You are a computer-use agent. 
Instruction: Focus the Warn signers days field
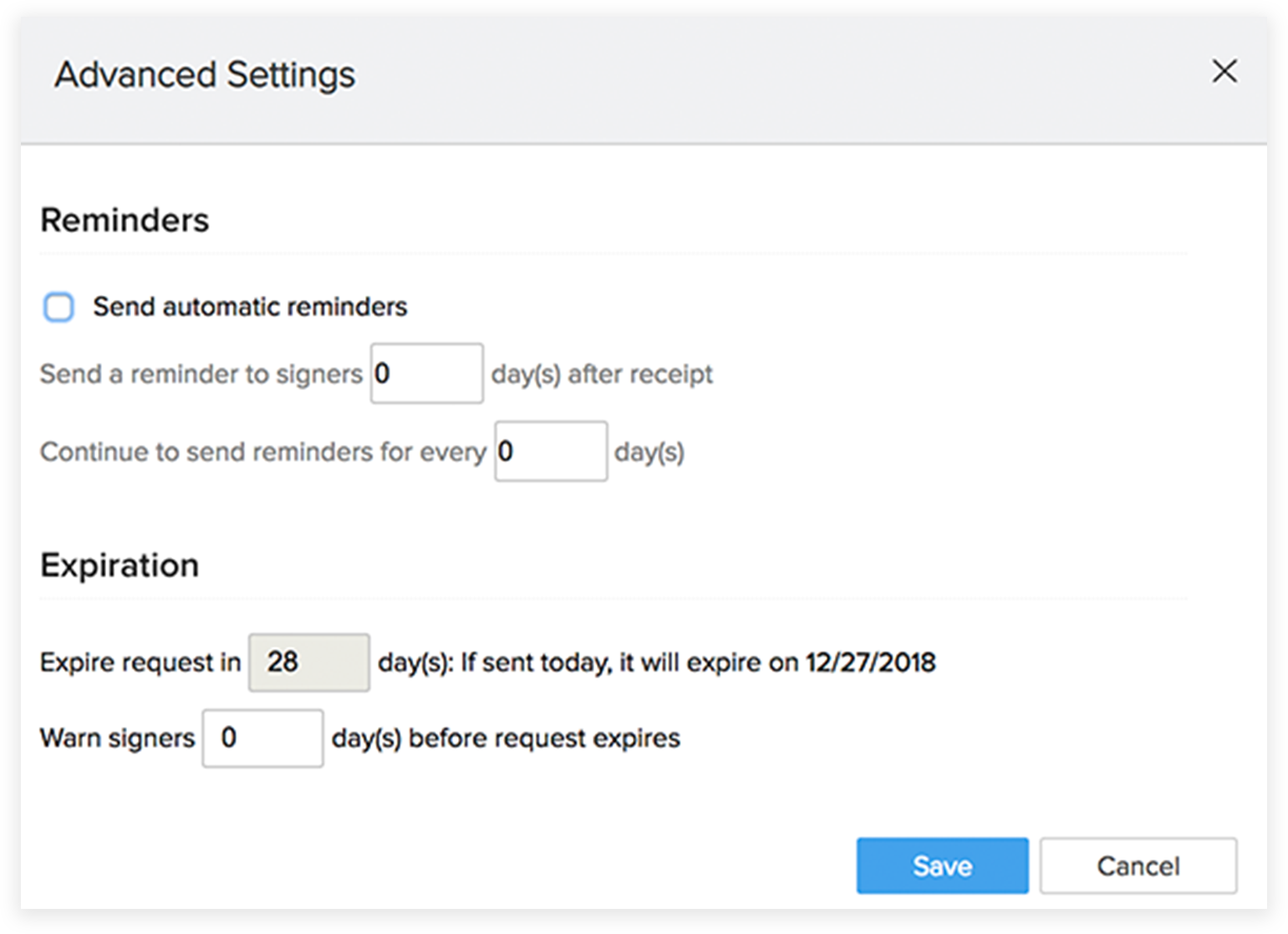point(262,739)
